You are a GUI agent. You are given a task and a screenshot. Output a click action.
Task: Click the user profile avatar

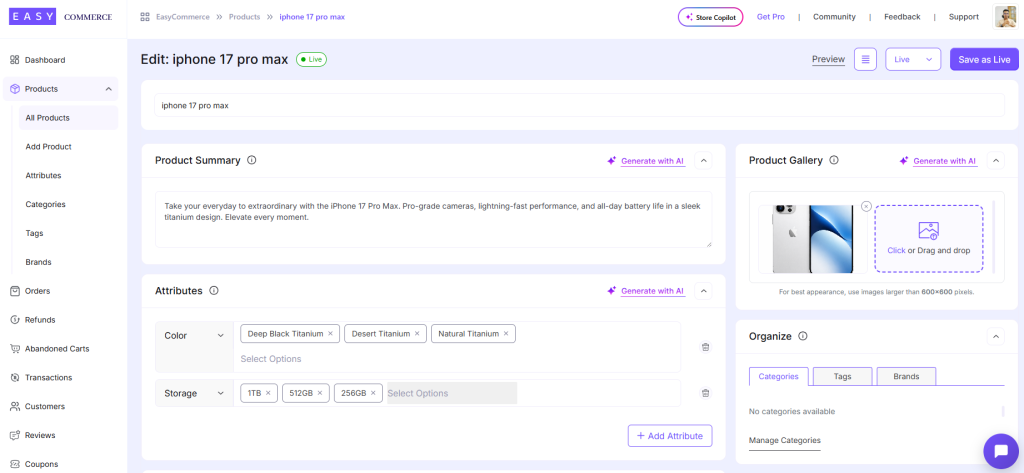tap(1005, 17)
